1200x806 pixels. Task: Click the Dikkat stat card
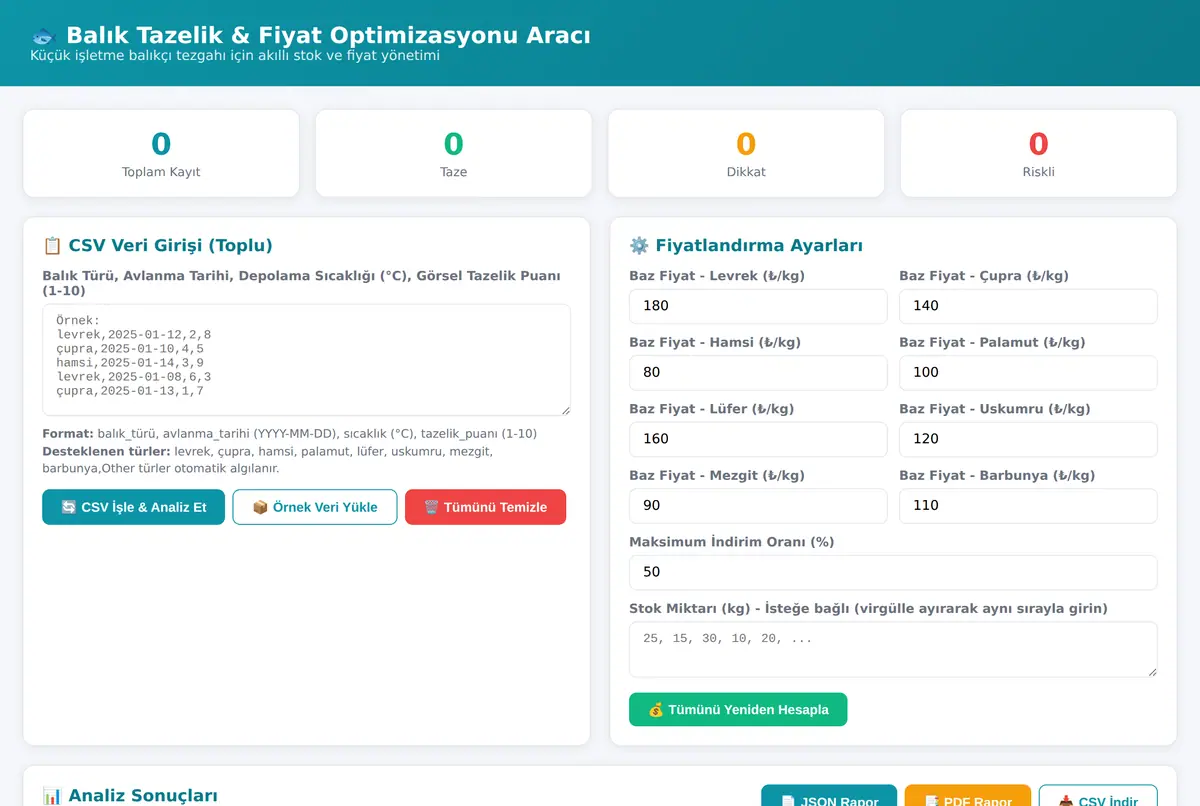point(746,153)
